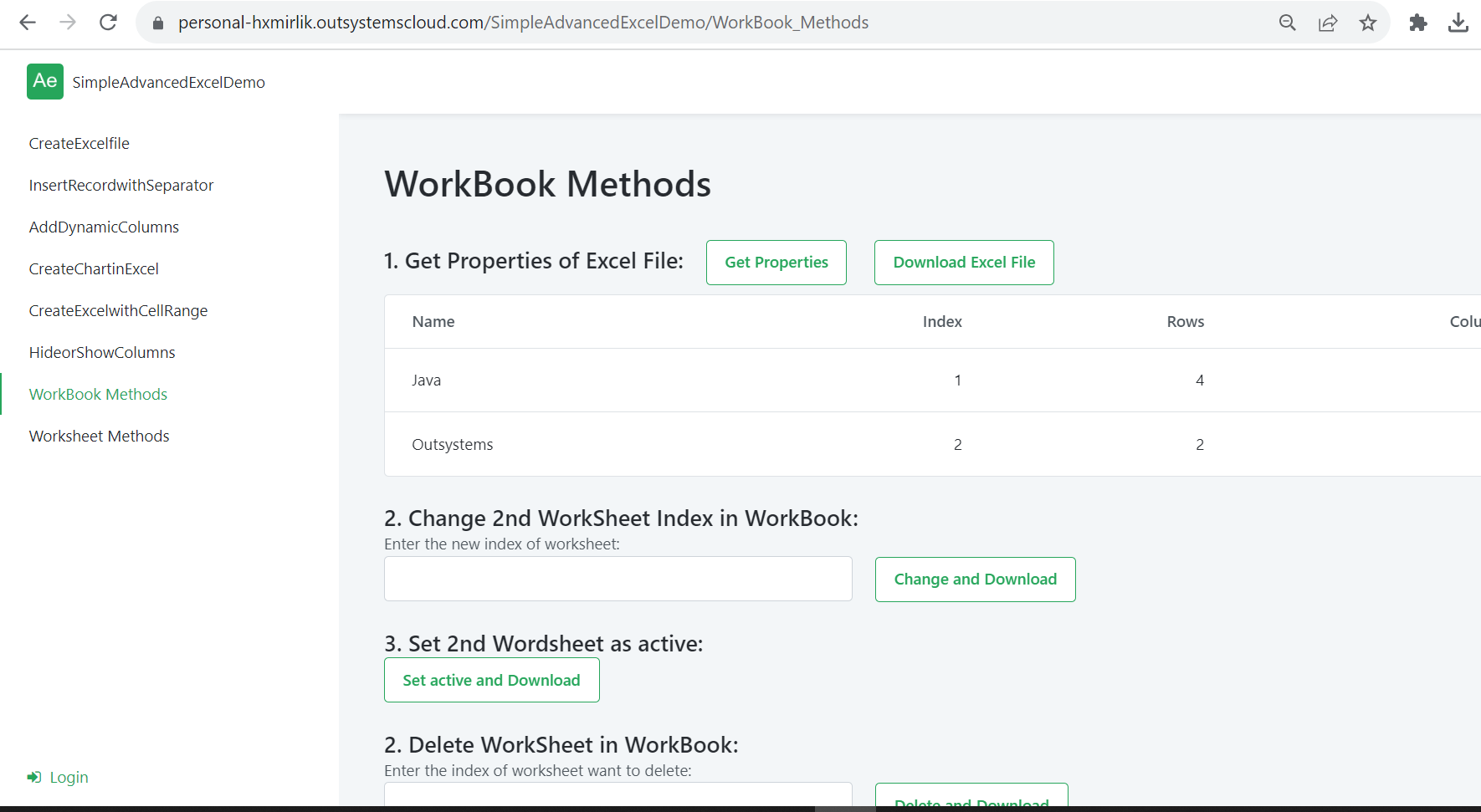Click the forward navigation arrow
The image size is (1481, 812).
coord(68,23)
